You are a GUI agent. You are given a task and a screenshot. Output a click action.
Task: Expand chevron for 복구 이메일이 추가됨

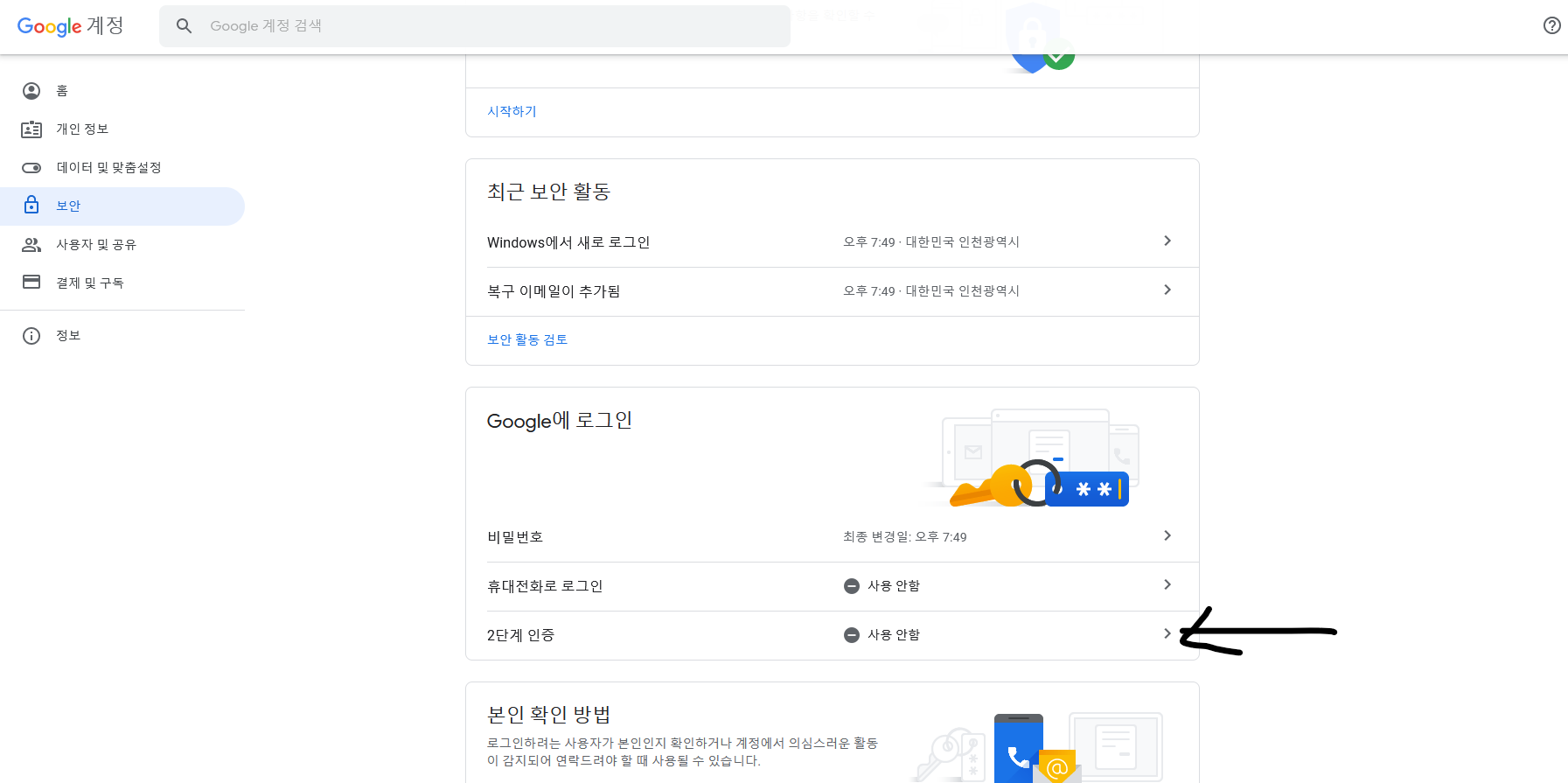click(1167, 290)
